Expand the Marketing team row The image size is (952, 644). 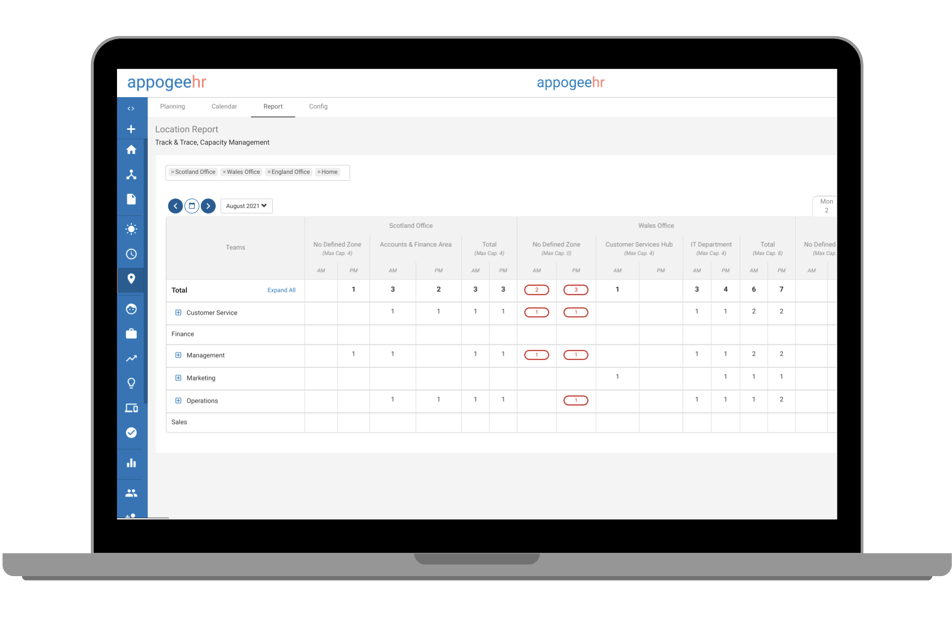click(178, 378)
